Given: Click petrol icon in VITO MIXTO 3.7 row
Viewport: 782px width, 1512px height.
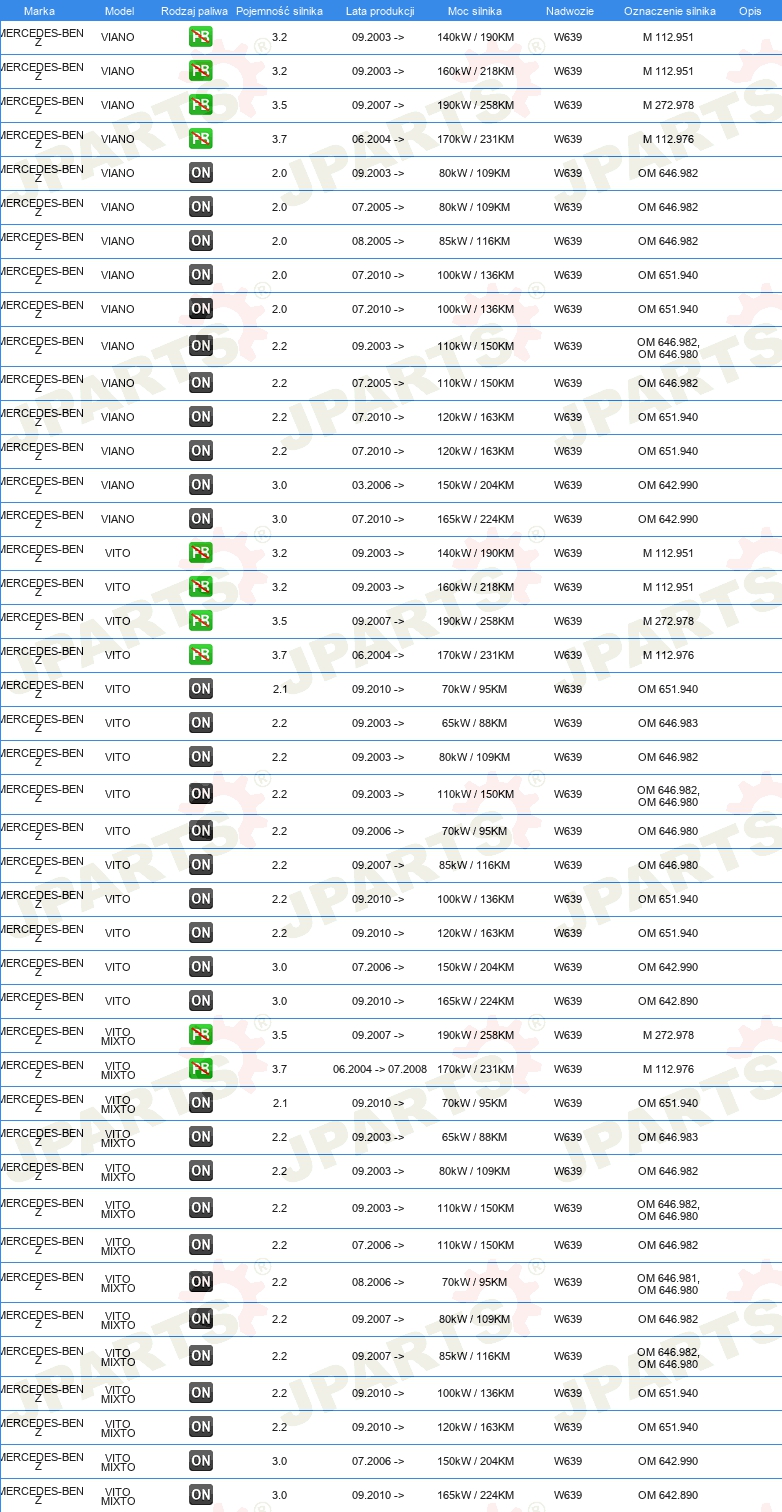Looking at the screenshot, I should (201, 1069).
